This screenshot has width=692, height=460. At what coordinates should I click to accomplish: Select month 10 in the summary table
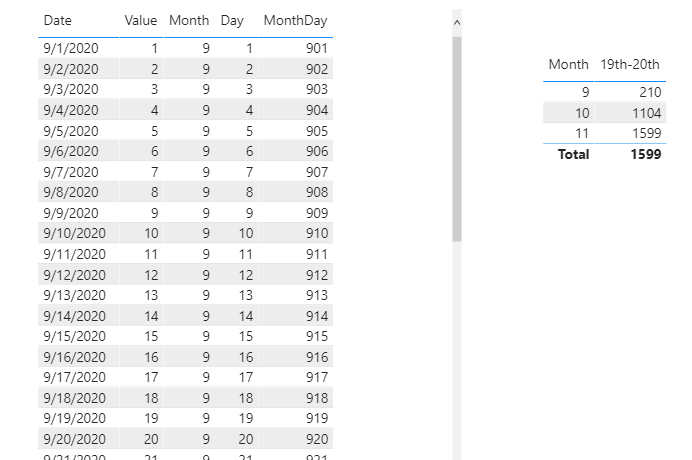coord(582,113)
